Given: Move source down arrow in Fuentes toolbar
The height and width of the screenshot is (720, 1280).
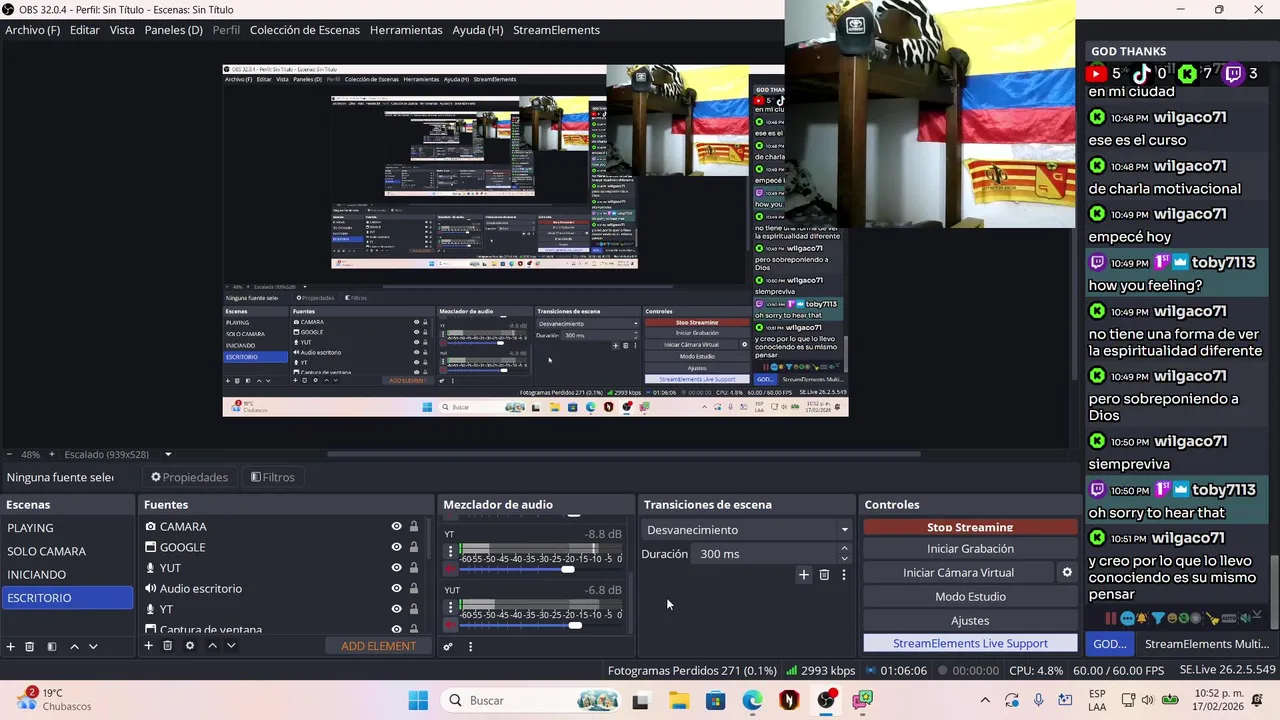Looking at the screenshot, I should (231, 646).
